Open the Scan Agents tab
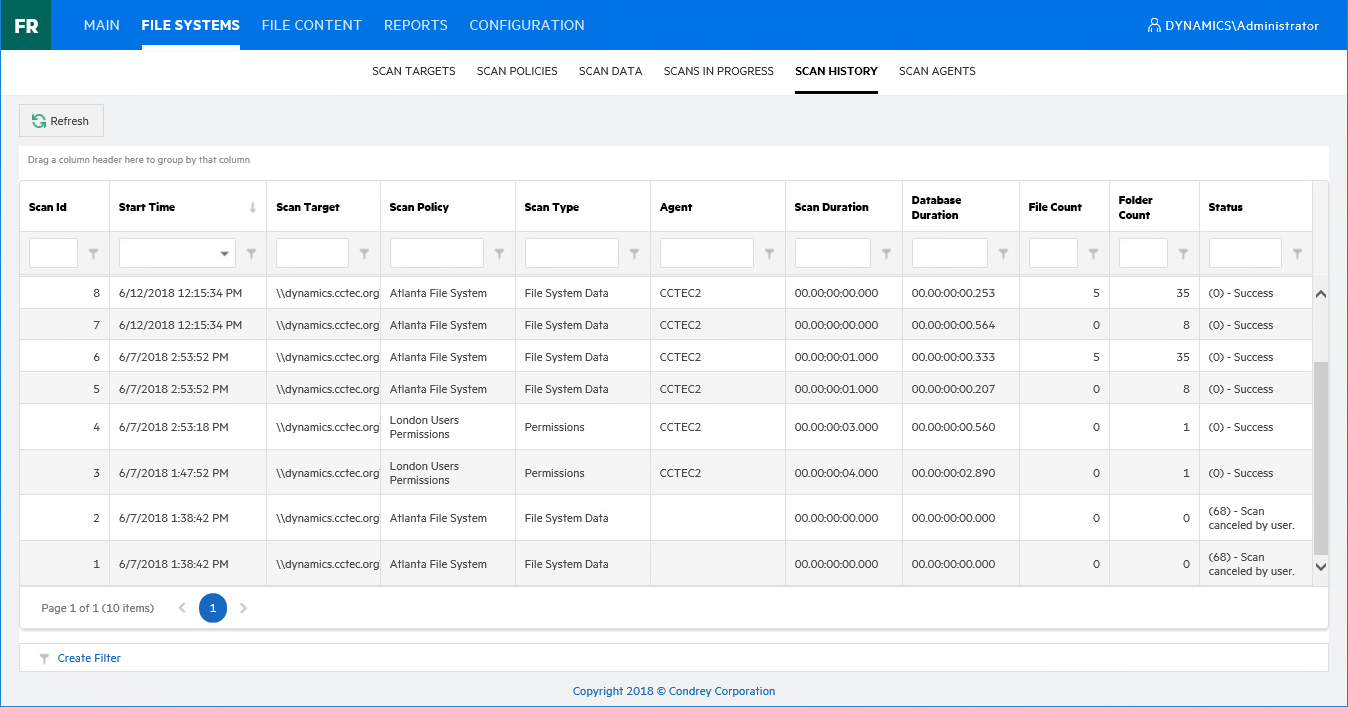Image resolution: width=1348 pixels, height=707 pixels. 937,71
